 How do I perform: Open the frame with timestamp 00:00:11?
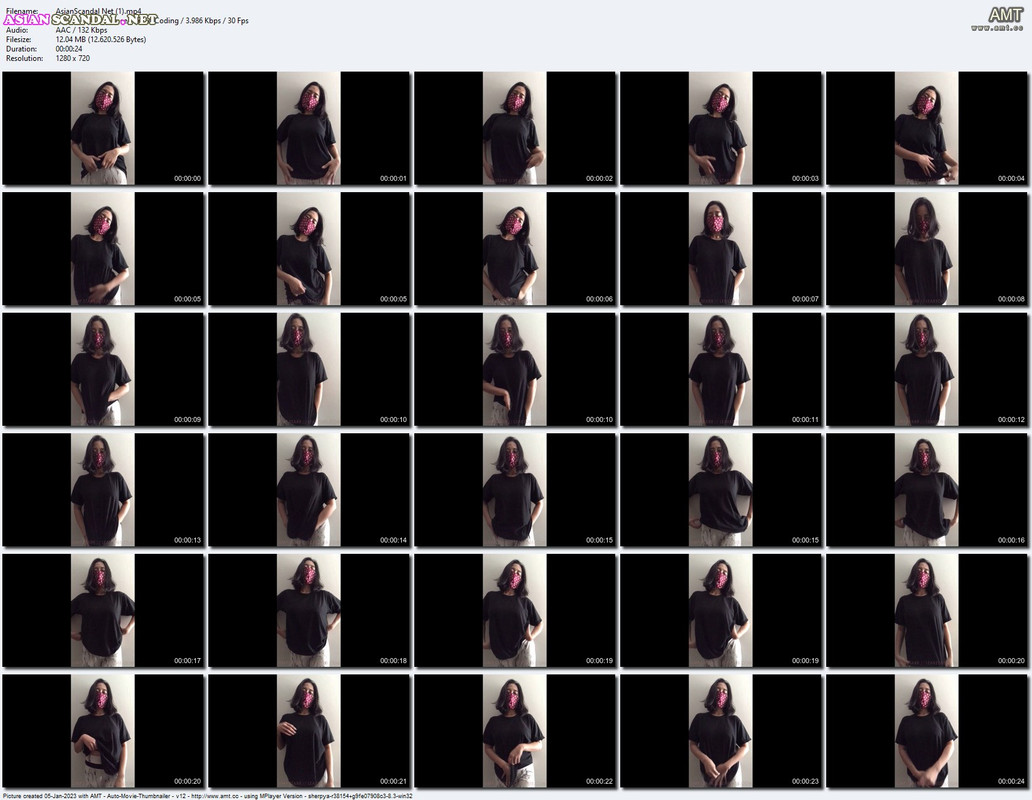pyautogui.click(x=721, y=369)
